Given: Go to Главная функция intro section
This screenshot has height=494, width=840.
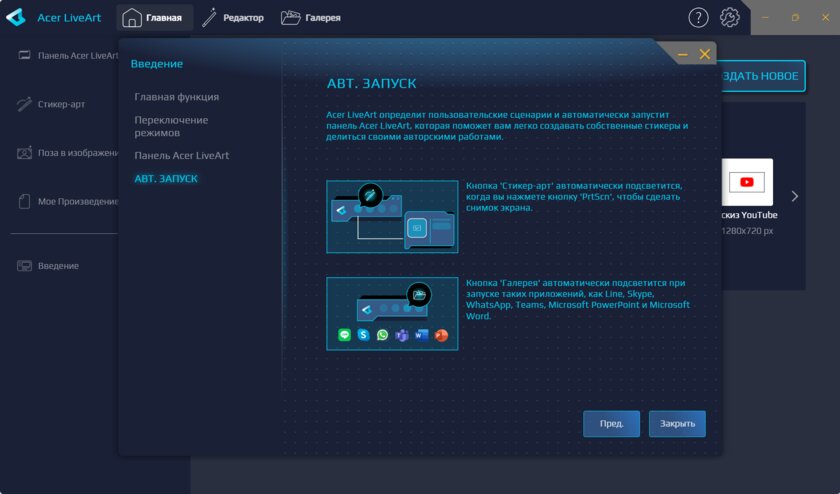Looking at the screenshot, I should 177,97.
